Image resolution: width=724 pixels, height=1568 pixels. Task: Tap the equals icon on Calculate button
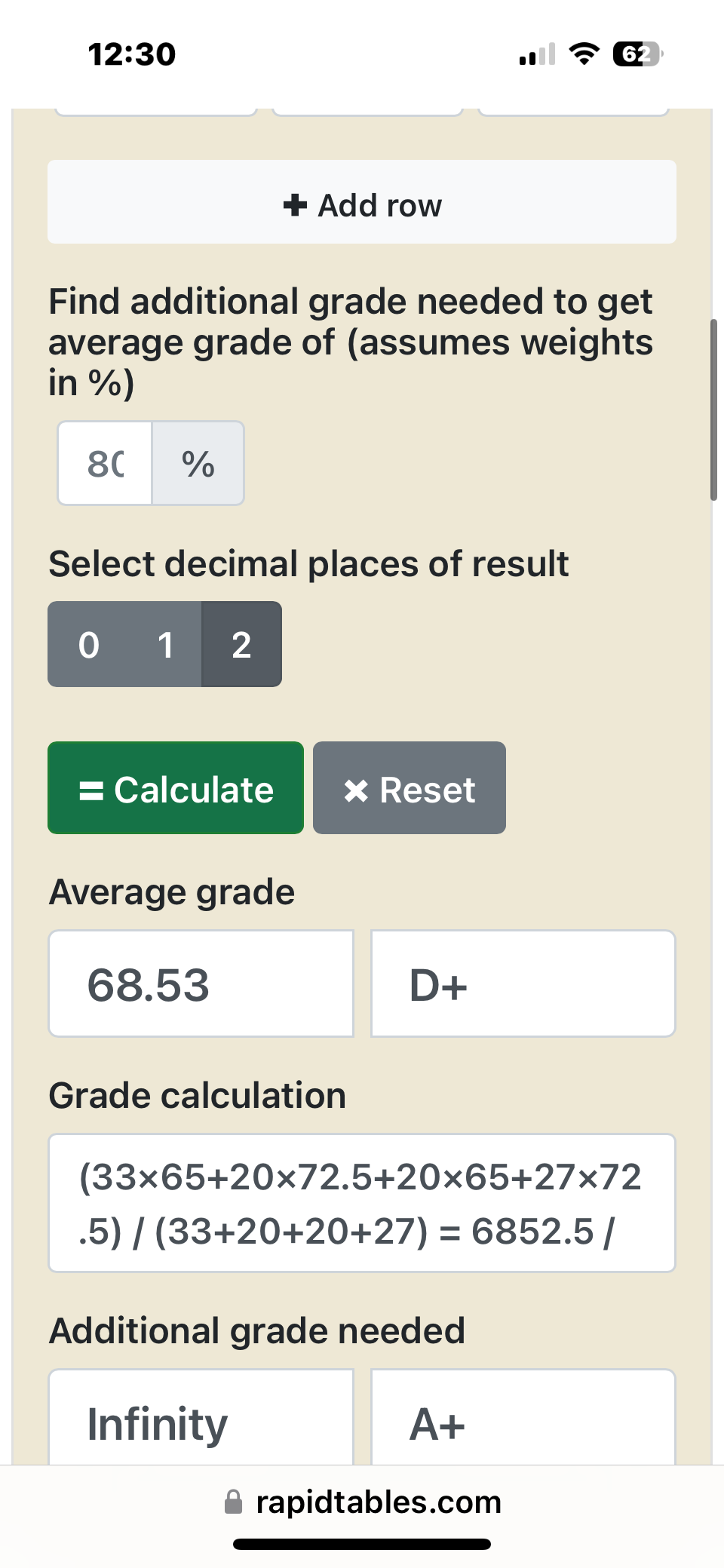[91, 790]
